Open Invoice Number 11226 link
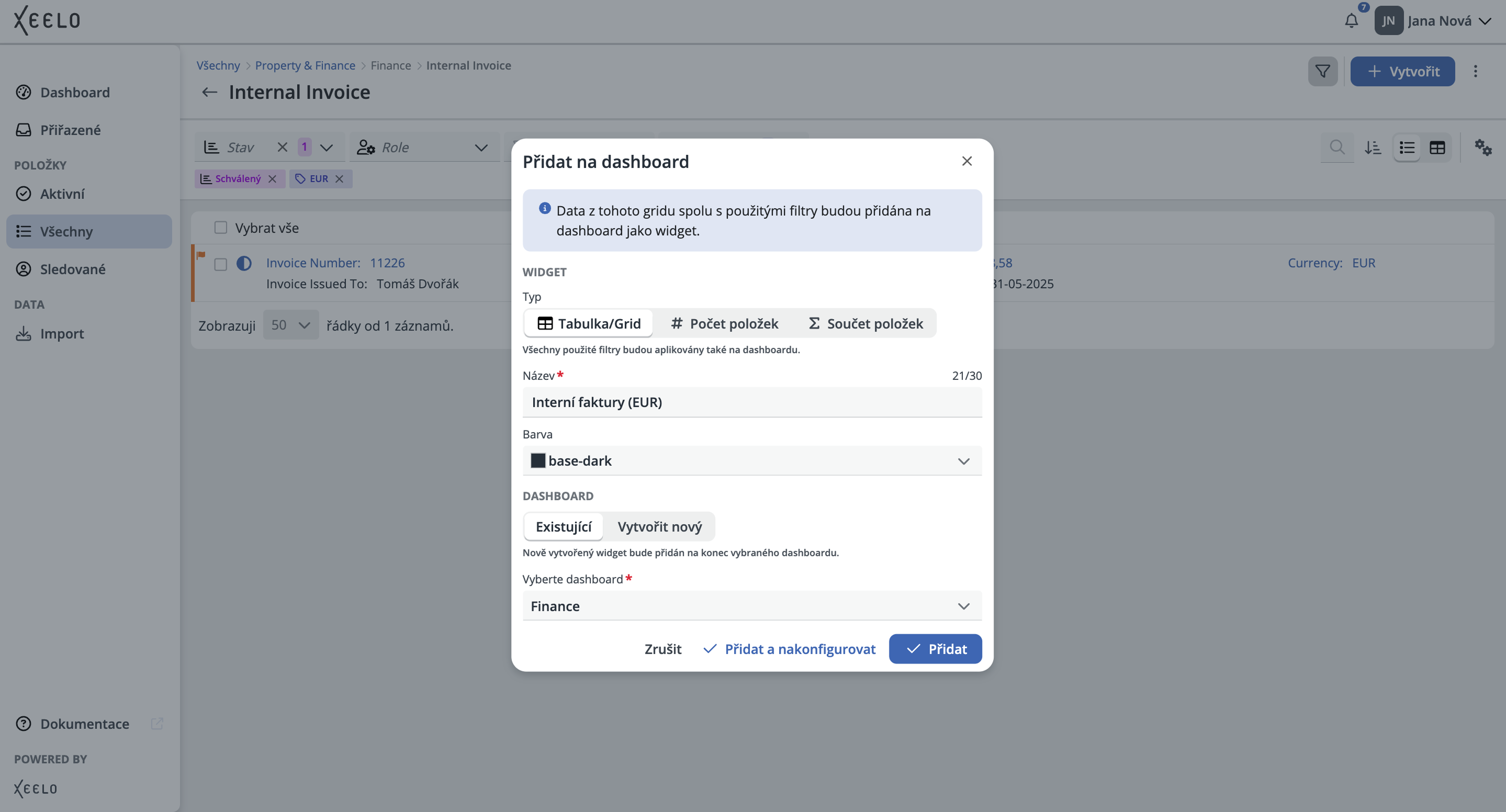The width and height of the screenshot is (1506, 812). [x=335, y=263]
